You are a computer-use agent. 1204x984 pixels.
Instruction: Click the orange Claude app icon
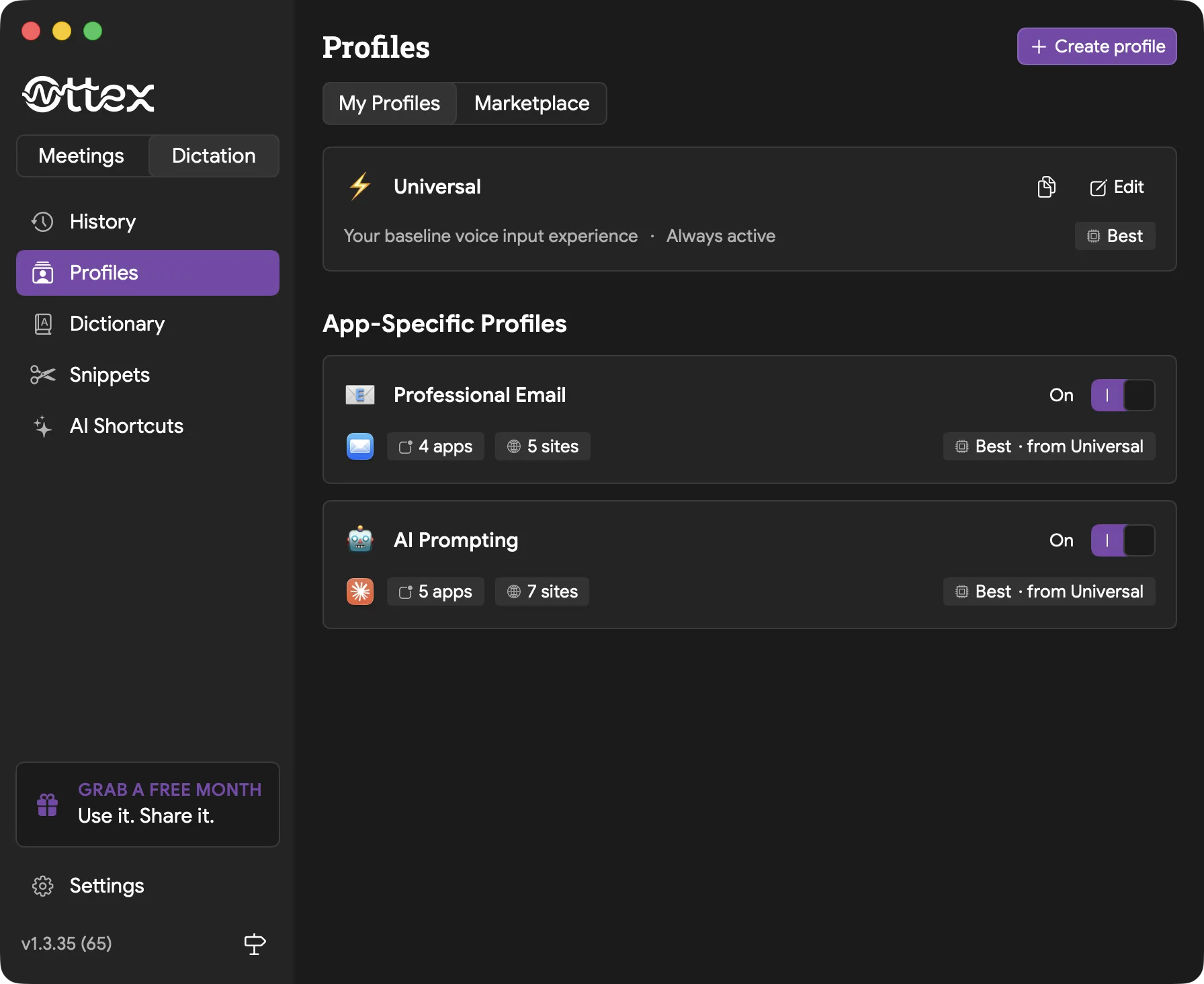coord(360,591)
